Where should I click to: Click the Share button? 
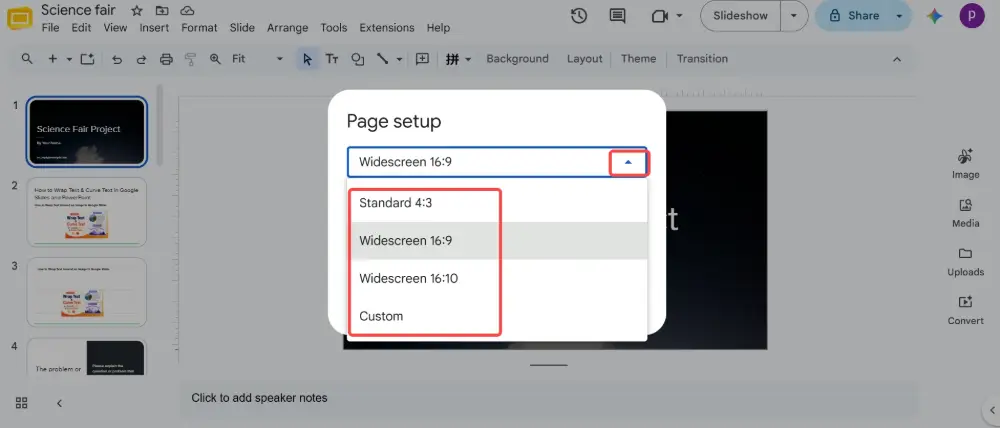pyautogui.click(x=854, y=16)
